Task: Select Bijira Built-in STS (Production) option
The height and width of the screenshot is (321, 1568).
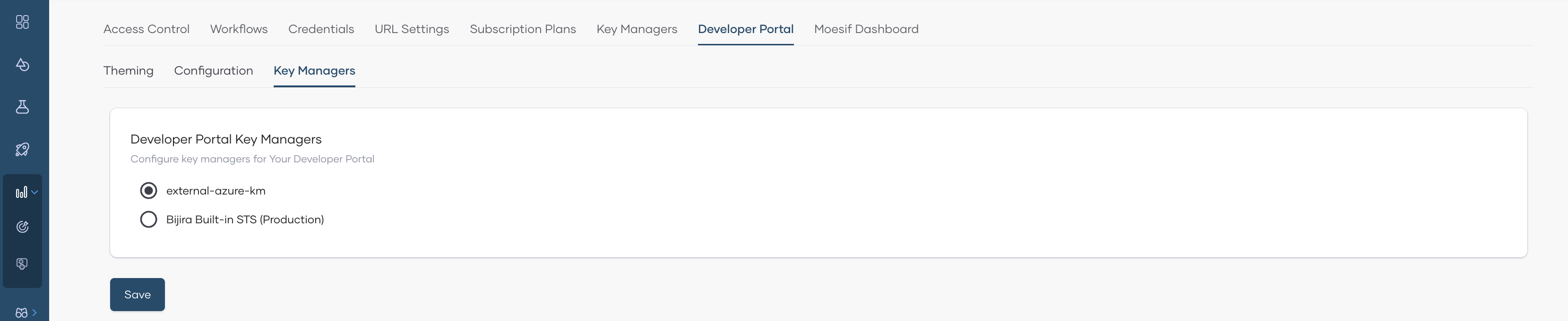Action: tap(148, 220)
